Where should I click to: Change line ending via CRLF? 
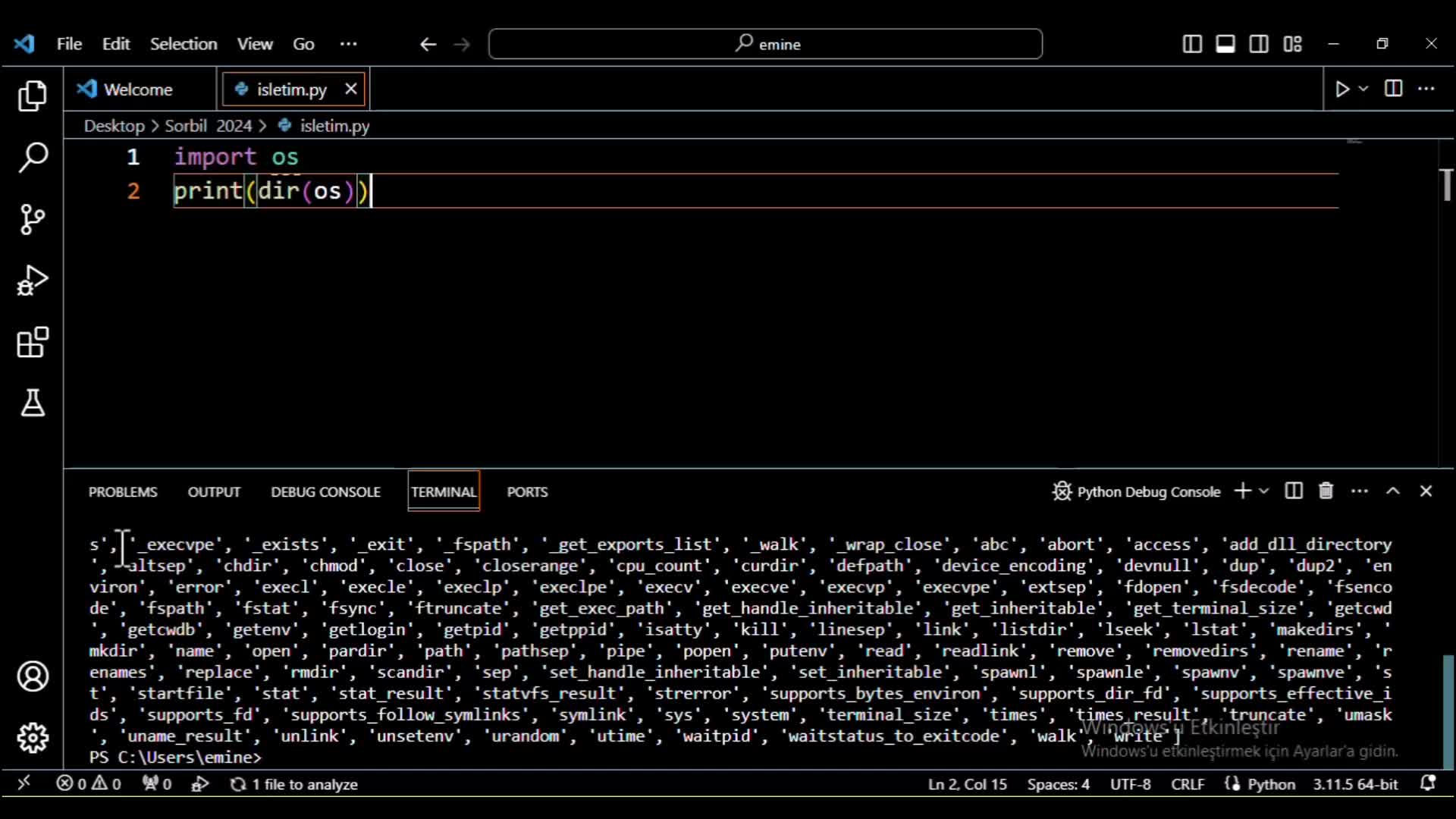[1188, 784]
